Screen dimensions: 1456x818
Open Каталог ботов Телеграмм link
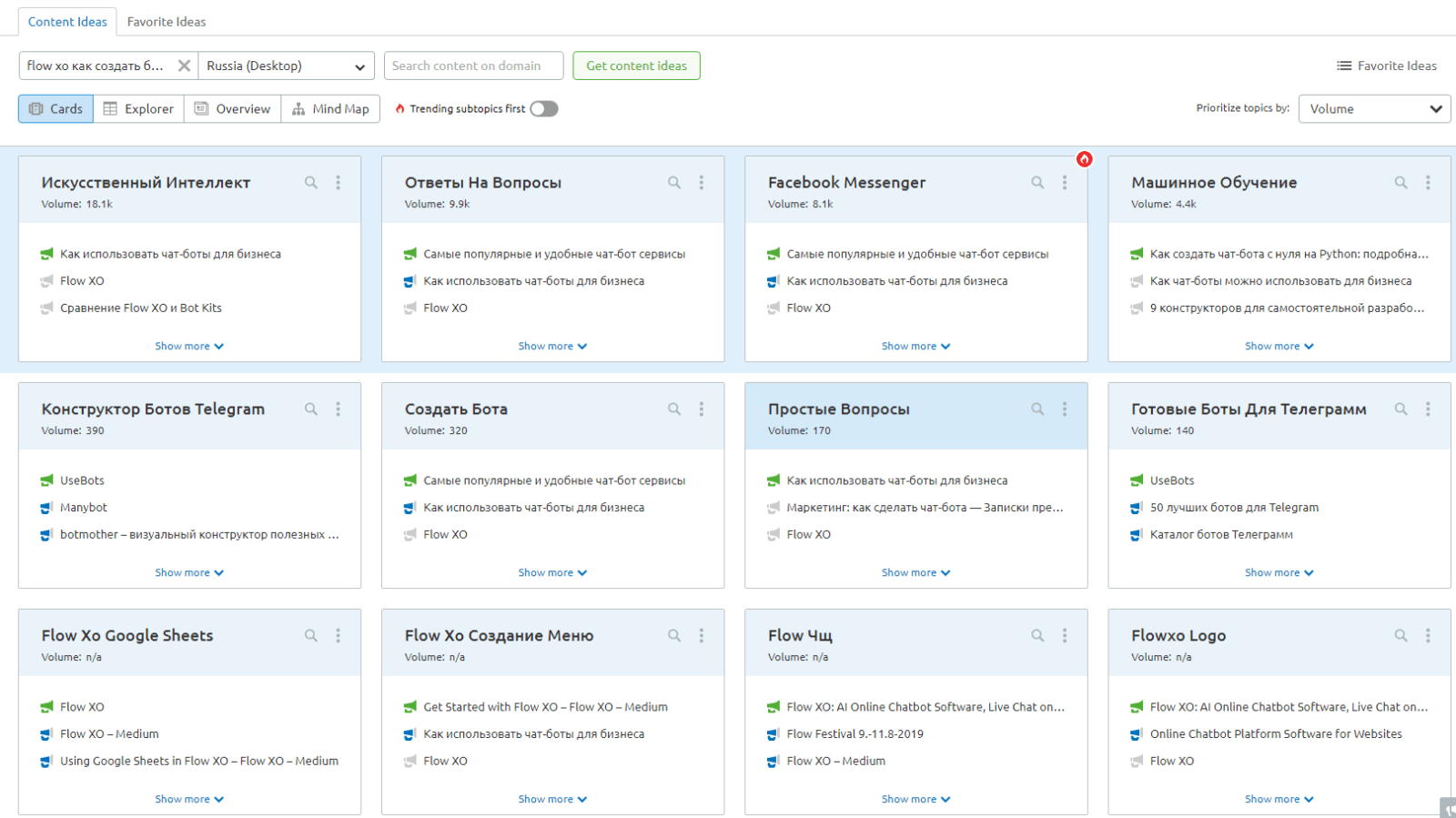(x=1221, y=535)
